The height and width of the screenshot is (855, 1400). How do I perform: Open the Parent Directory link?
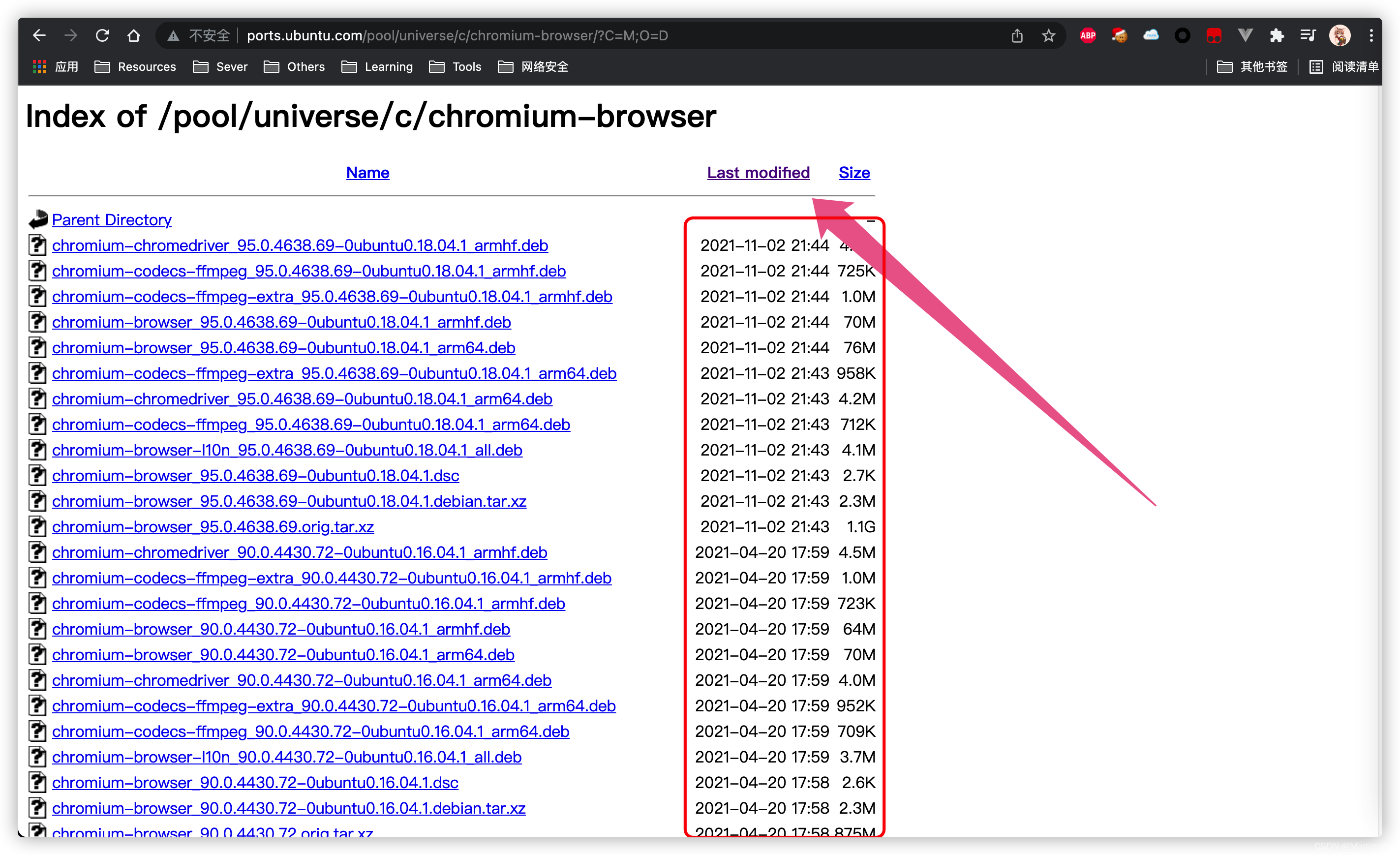[x=111, y=220]
